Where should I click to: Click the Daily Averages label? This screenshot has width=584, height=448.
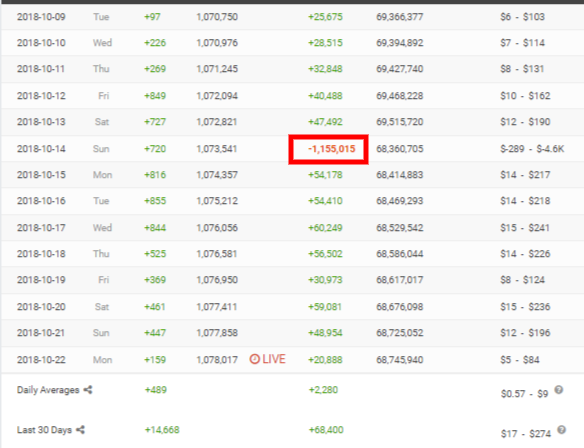[x=48, y=390]
